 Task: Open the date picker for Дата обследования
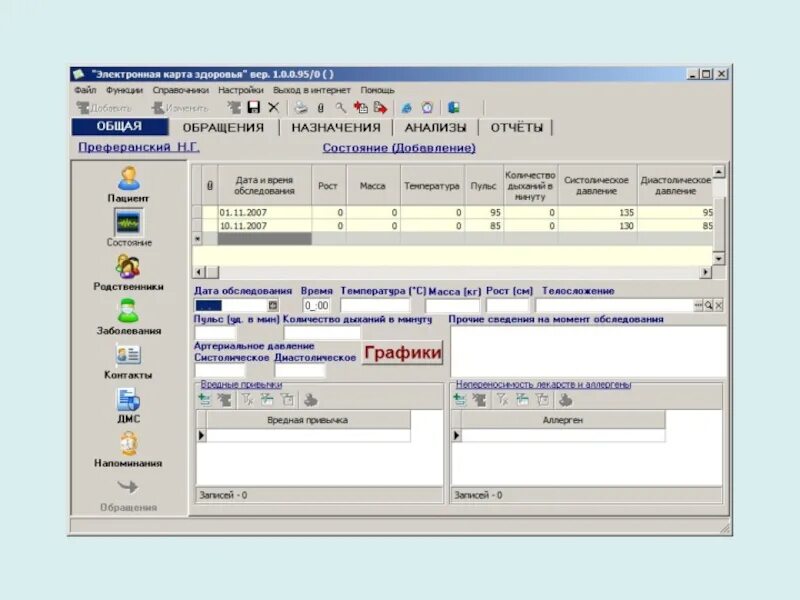273,306
